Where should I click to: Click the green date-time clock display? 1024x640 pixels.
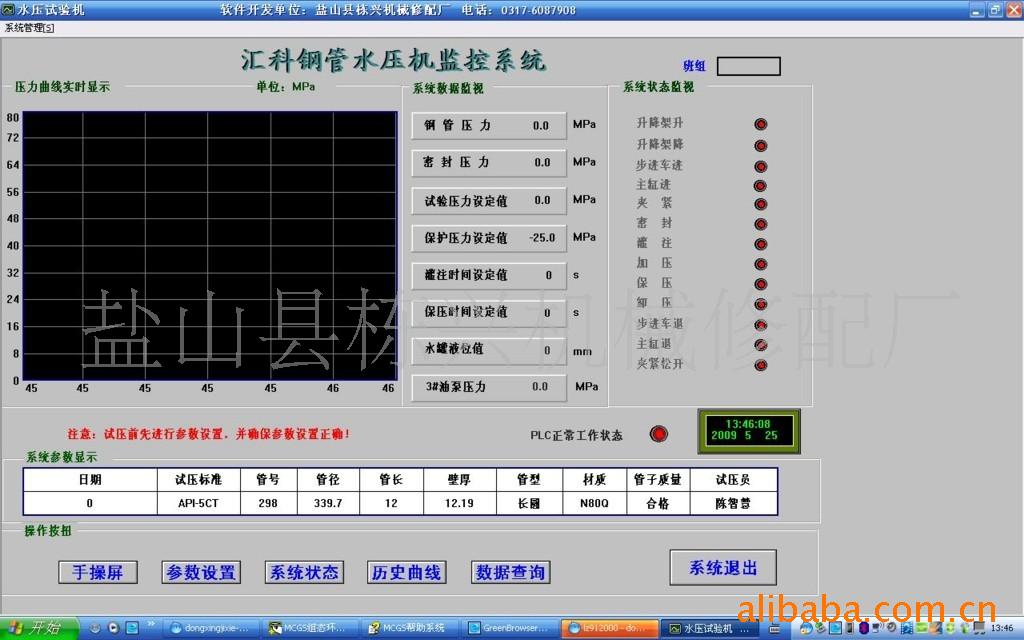pyautogui.click(x=748, y=431)
